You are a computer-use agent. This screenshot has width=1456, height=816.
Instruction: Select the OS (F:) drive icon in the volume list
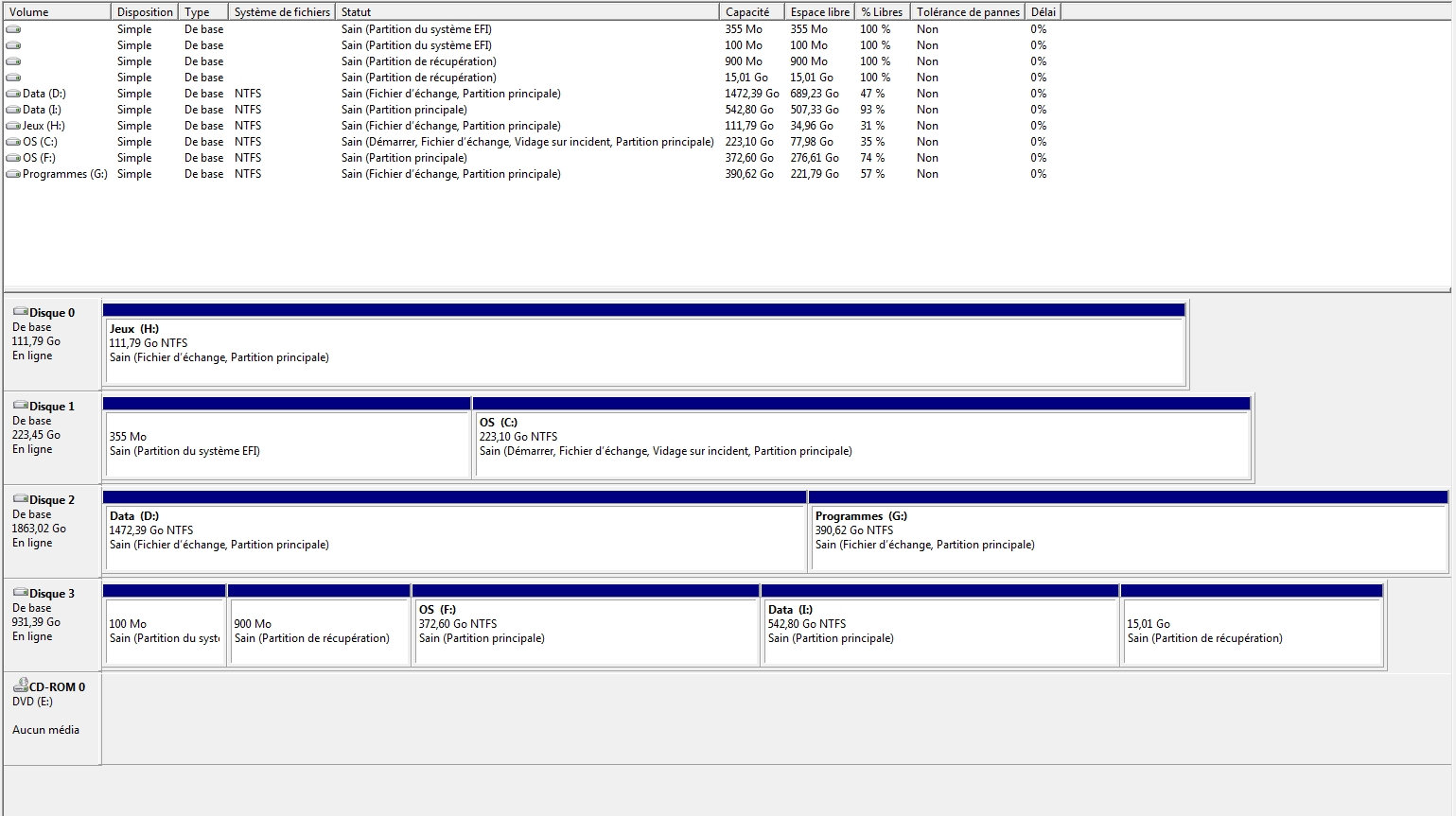(x=13, y=158)
